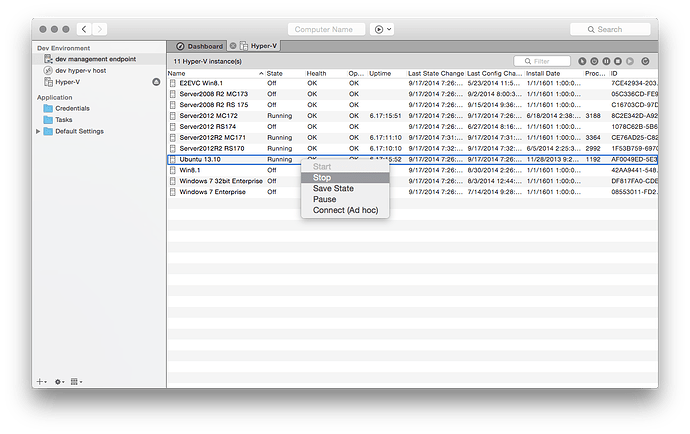
Task: Sort by the Name column header
Action: [178, 73]
